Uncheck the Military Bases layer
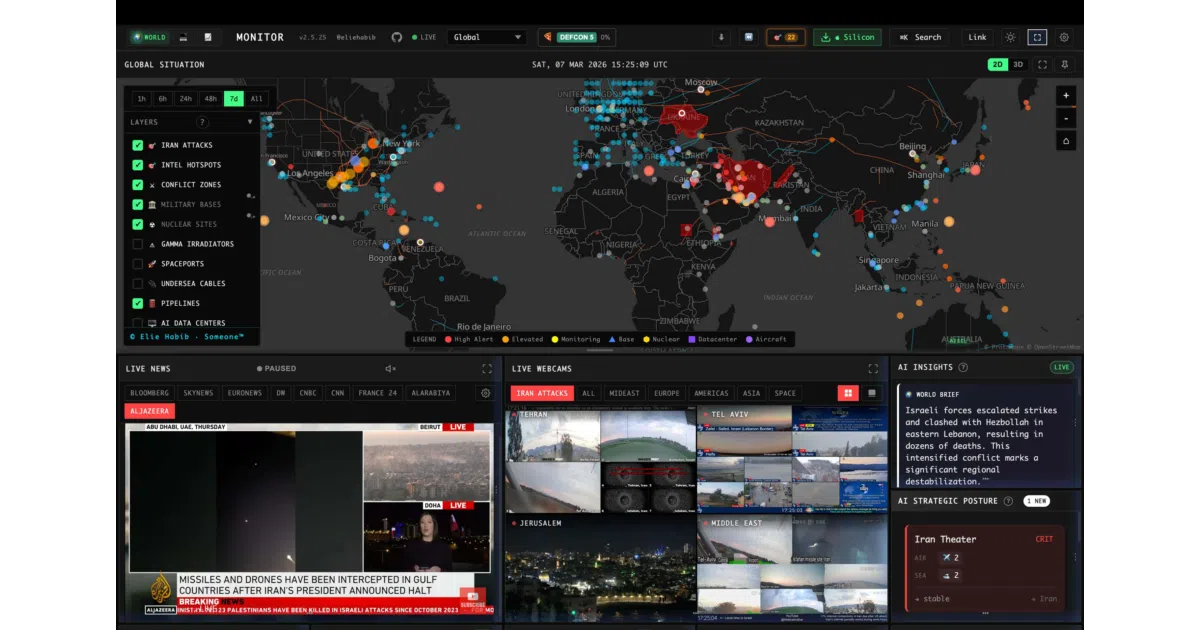The width and height of the screenshot is (1200, 630). point(137,204)
